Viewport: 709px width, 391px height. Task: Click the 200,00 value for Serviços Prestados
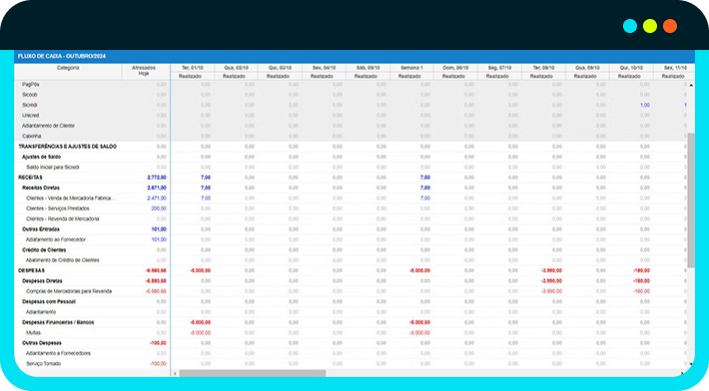(159, 209)
